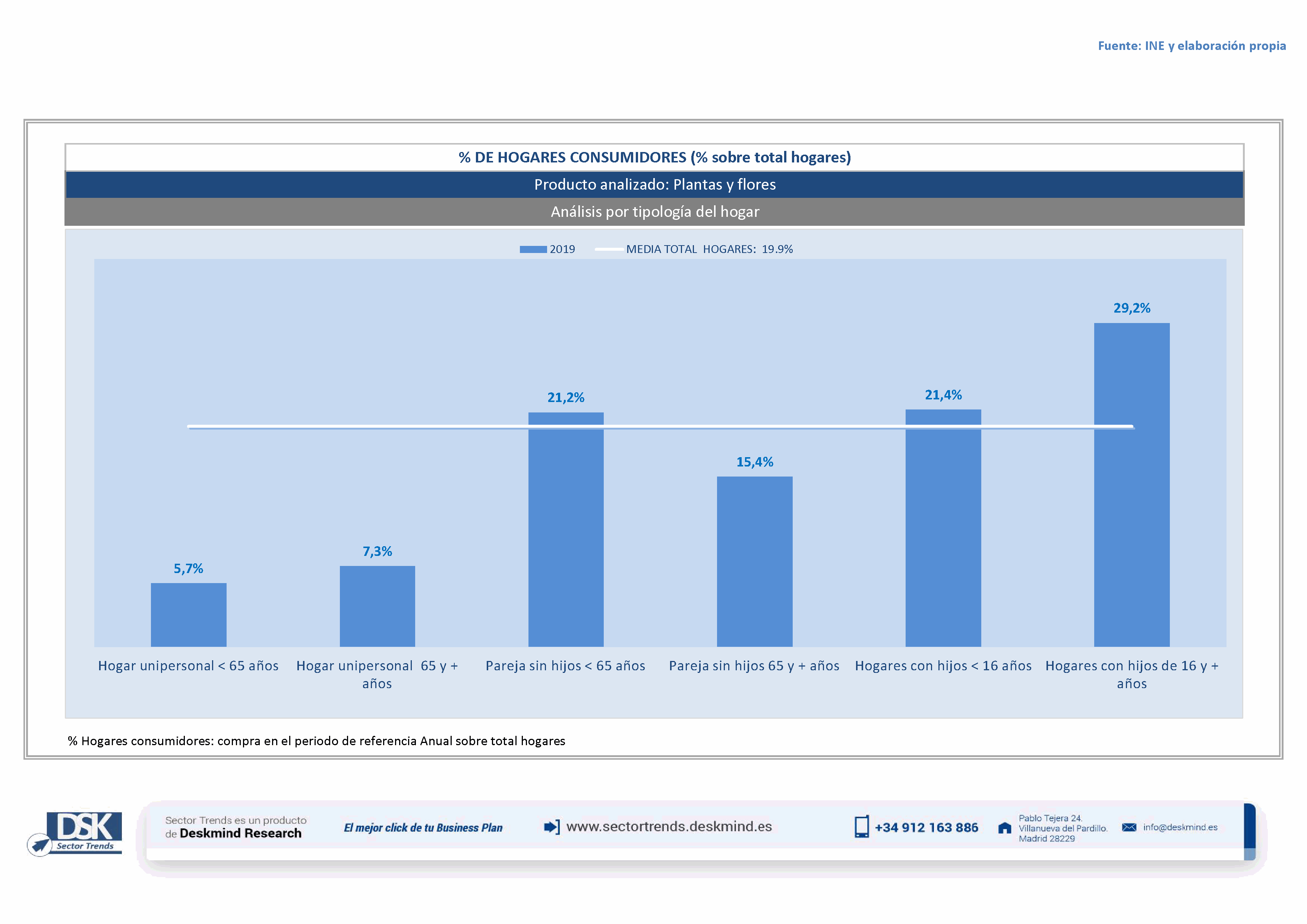The width and height of the screenshot is (1307, 924).
Task: Click the info@deskmind.es email address
Action: (x=1180, y=827)
